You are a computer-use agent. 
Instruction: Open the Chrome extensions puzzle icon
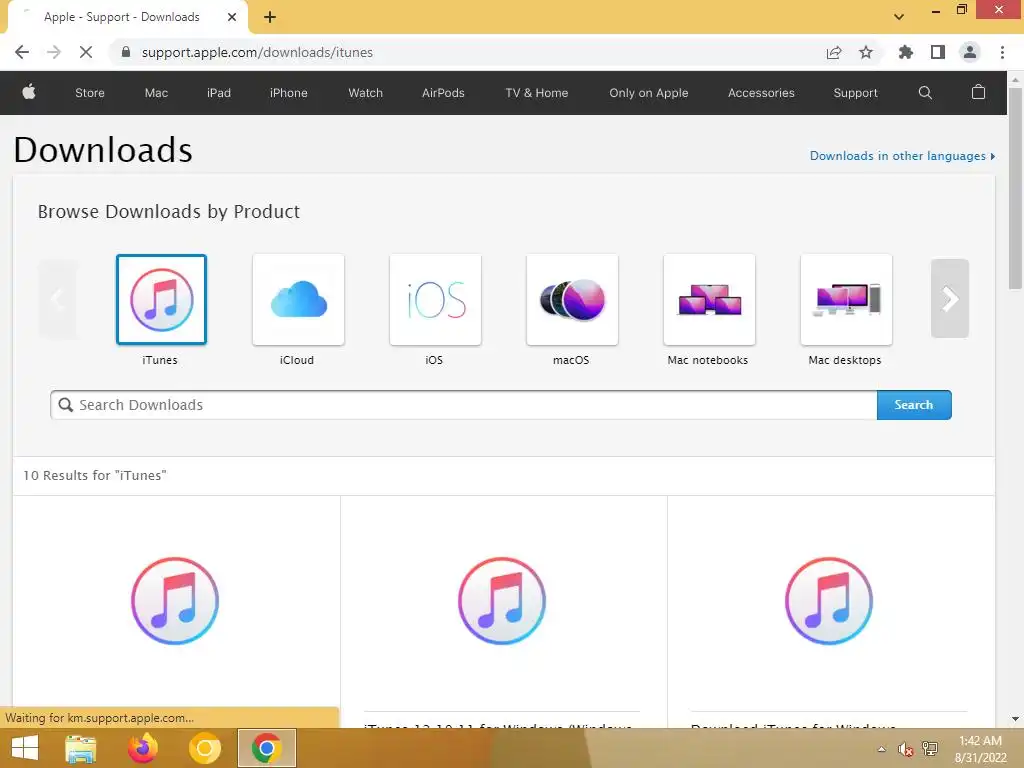[x=905, y=52]
